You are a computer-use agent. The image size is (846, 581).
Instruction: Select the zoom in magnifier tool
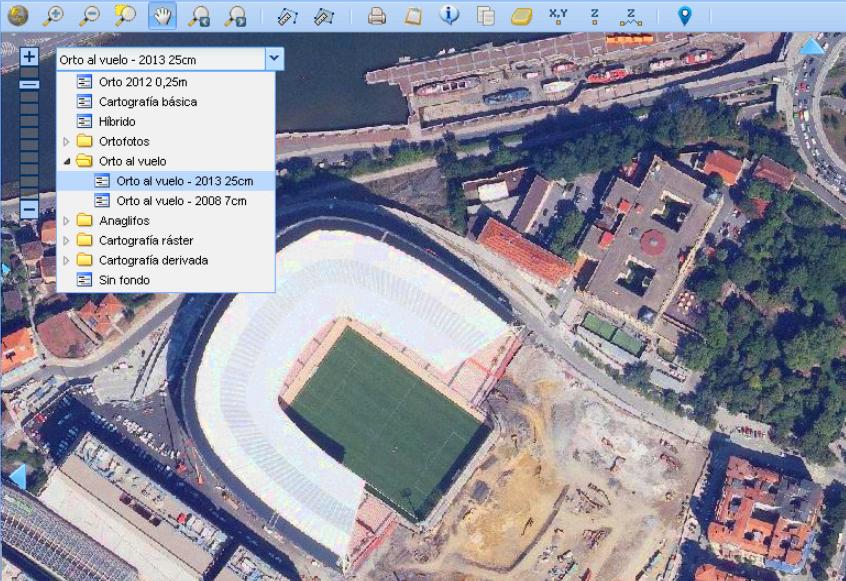53,15
